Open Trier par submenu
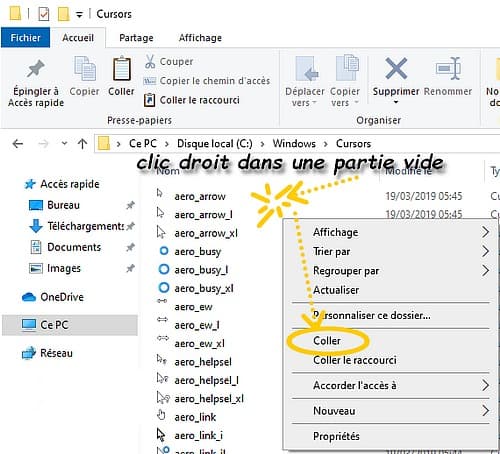 (x=391, y=251)
